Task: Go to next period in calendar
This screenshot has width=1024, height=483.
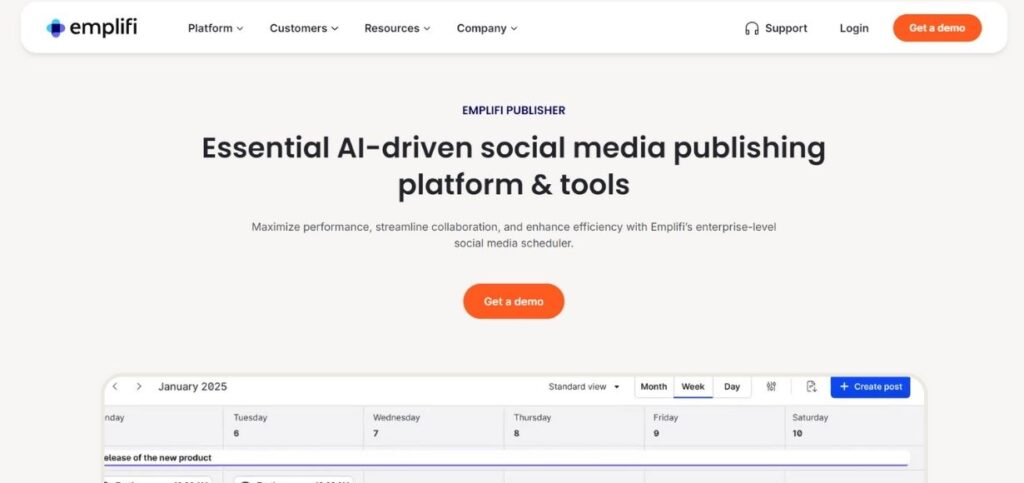Action: [138, 386]
